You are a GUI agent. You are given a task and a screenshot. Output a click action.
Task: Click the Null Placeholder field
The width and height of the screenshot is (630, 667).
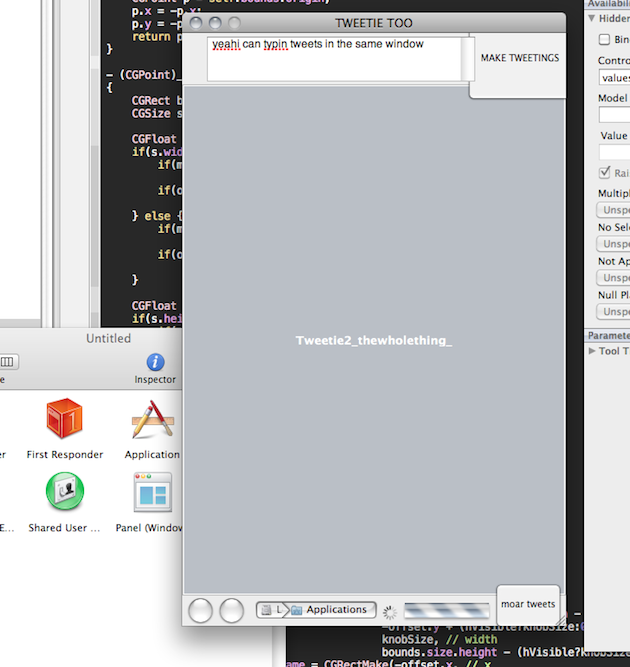click(x=613, y=311)
